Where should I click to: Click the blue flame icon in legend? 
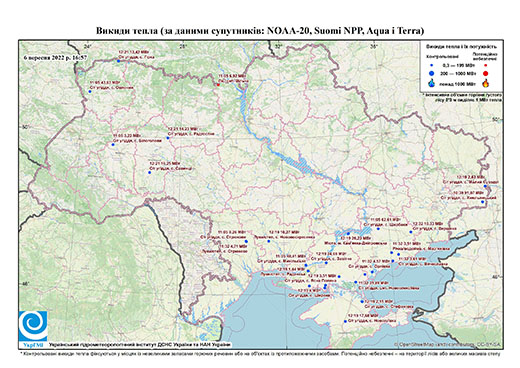point(432,83)
